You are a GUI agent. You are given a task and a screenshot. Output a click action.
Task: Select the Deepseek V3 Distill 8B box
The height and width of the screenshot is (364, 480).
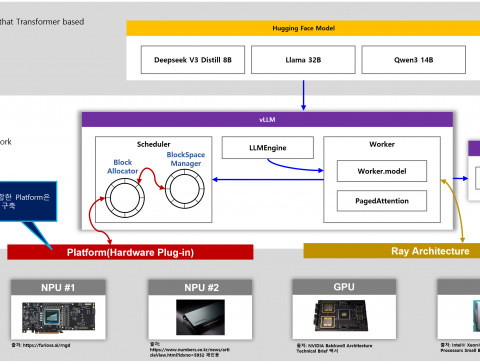point(193,60)
